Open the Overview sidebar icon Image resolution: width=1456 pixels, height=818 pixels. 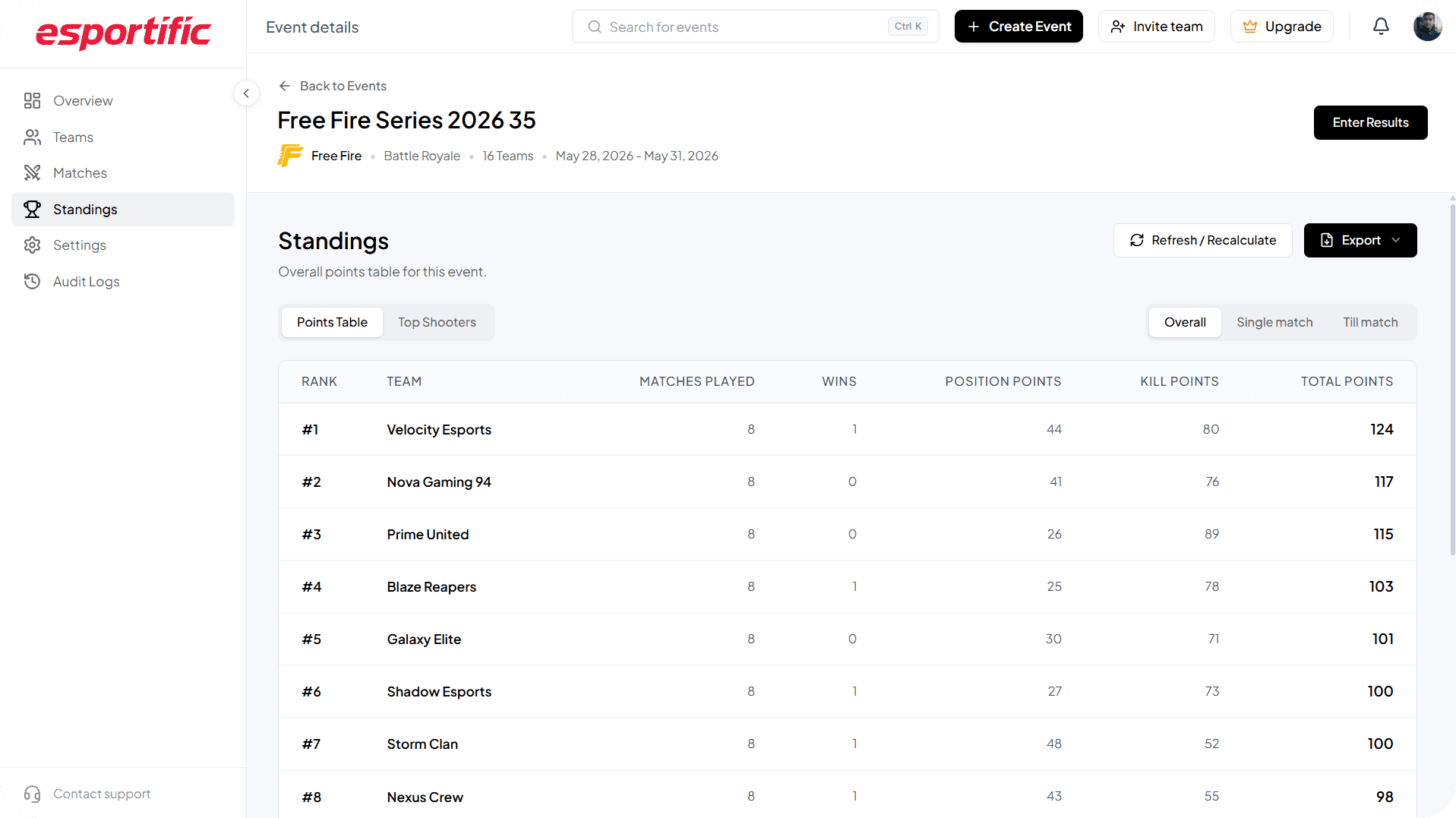32,101
